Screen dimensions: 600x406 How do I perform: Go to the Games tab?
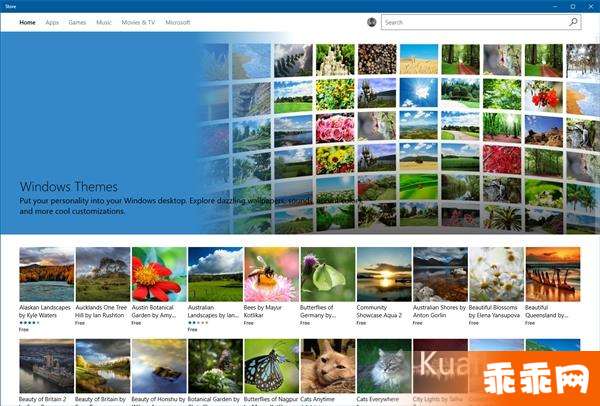tap(77, 23)
